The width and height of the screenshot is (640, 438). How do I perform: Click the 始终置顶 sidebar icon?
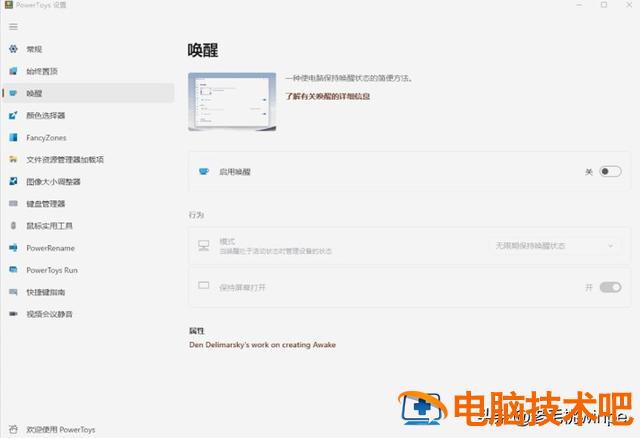[13, 71]
